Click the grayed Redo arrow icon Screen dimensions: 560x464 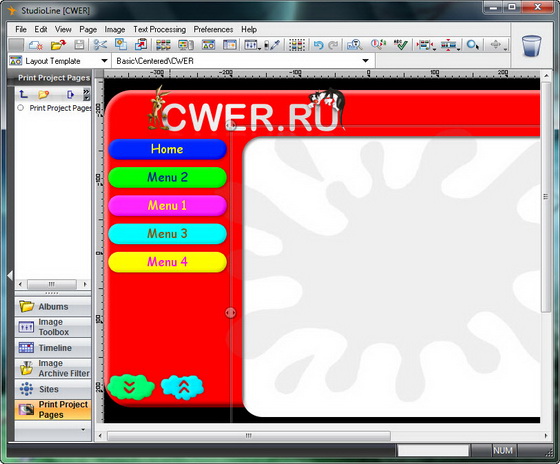coord(333,45)
